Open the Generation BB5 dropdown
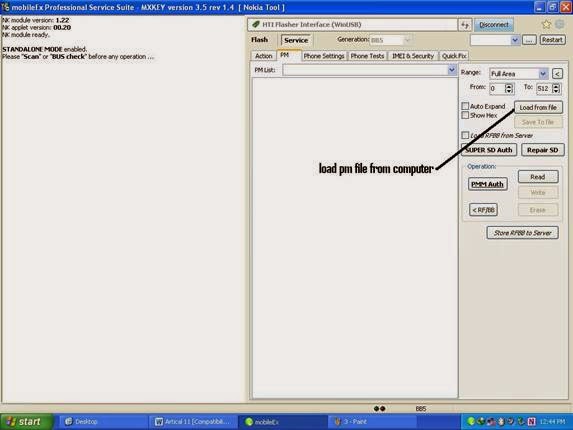Screen dimensions: 573x430 point(407,40)
